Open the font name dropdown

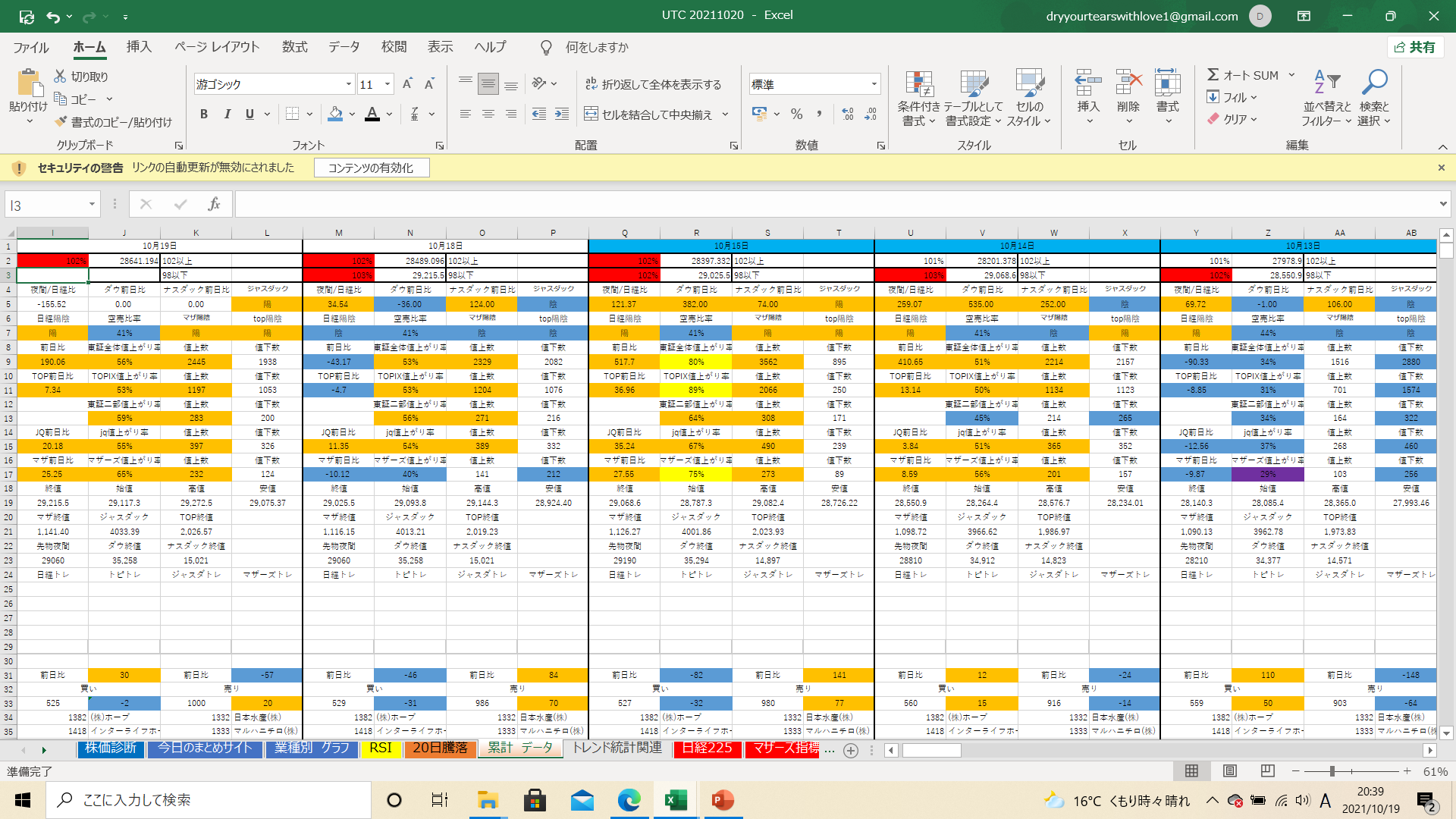tap(348, 84)
